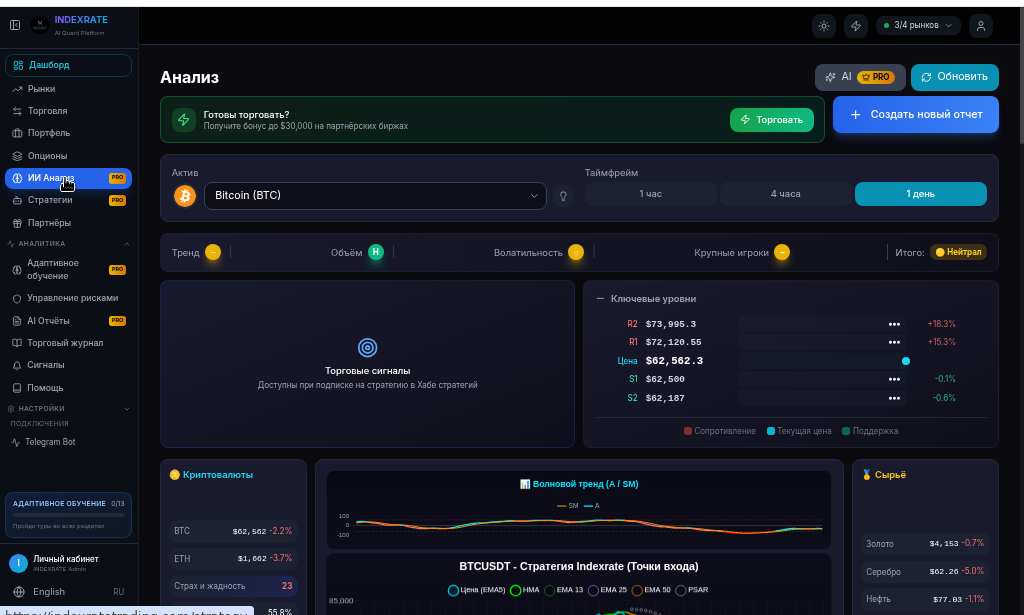Click the Адаптивное обучение 0/13 progress bar
Viewport: 1024px width, 615px height.
(x=69, y=515)
